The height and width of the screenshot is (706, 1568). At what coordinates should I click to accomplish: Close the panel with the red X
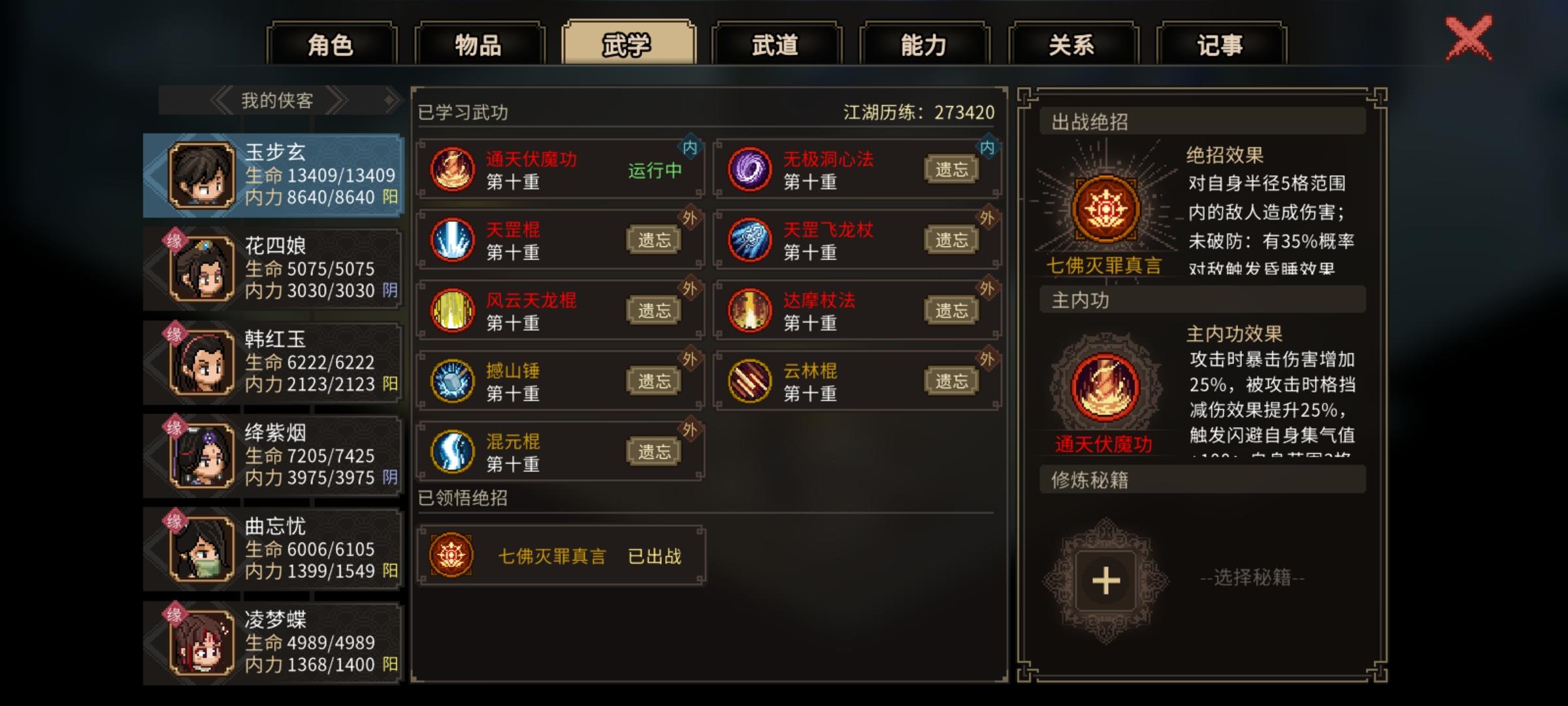[1469, 39]
